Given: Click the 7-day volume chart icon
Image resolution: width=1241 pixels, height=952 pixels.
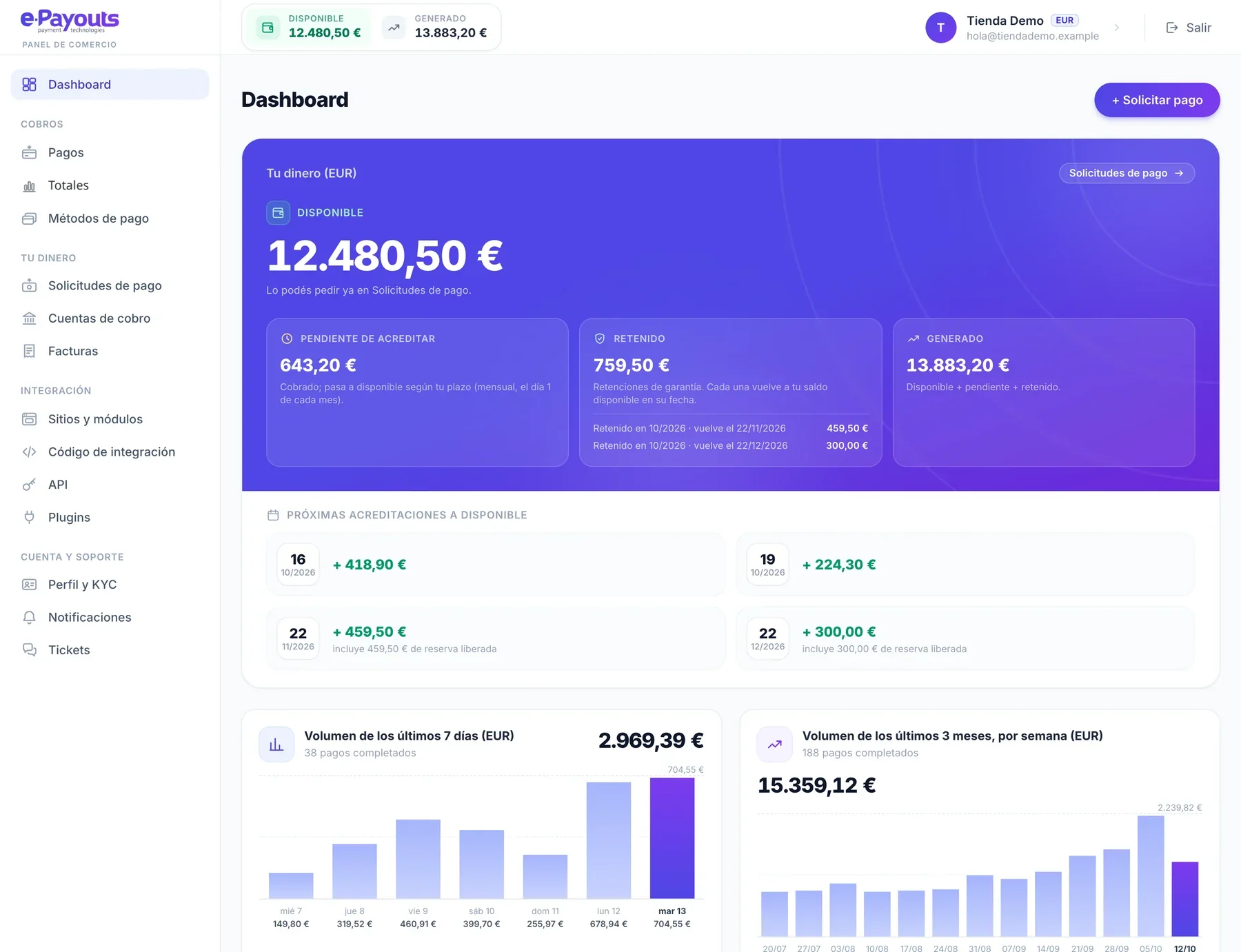Looking at the screenshot, I should pyautogui.click(x=276, y=745).
